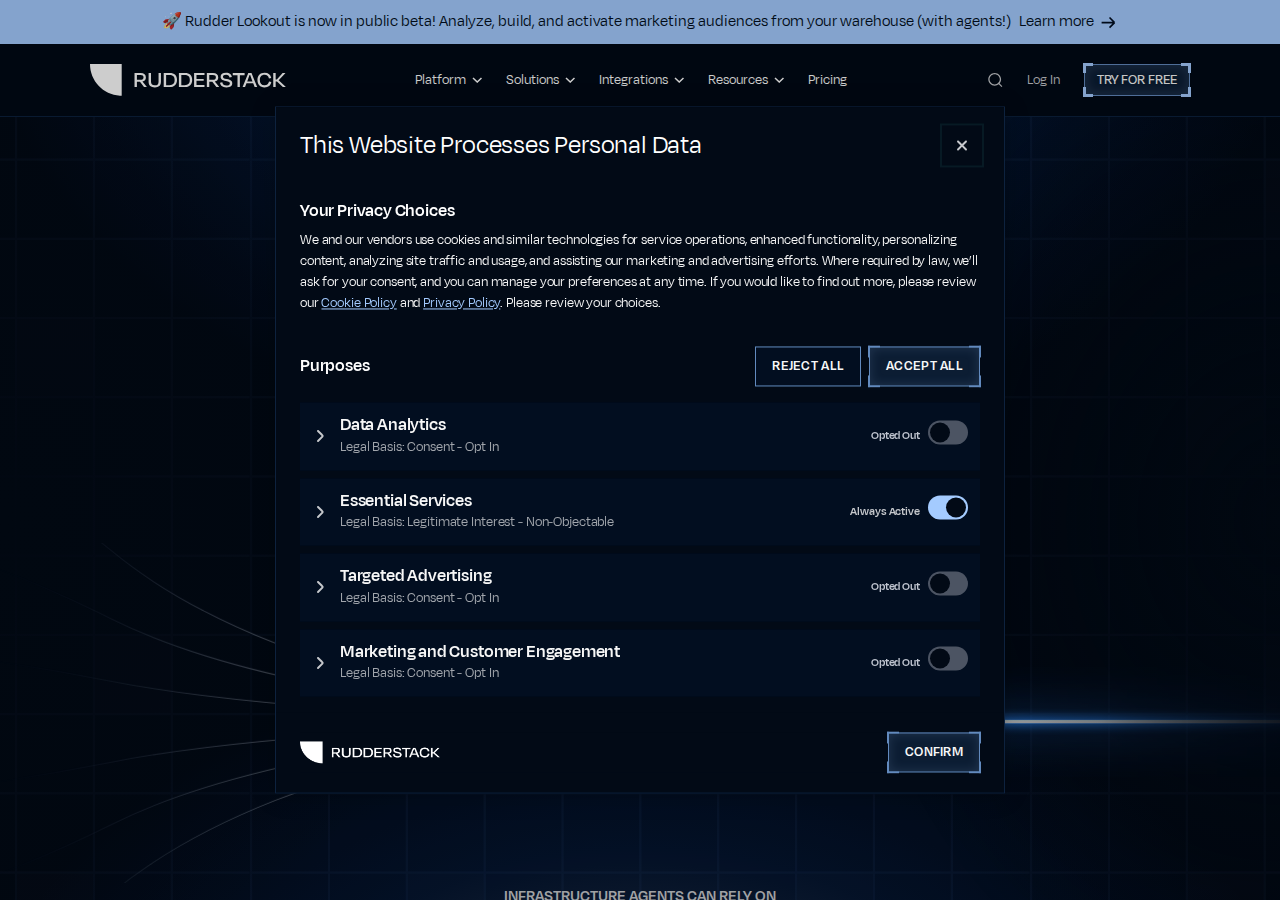
Task: Open the Resources dropdown menu
Action: (x=746, y=80)
